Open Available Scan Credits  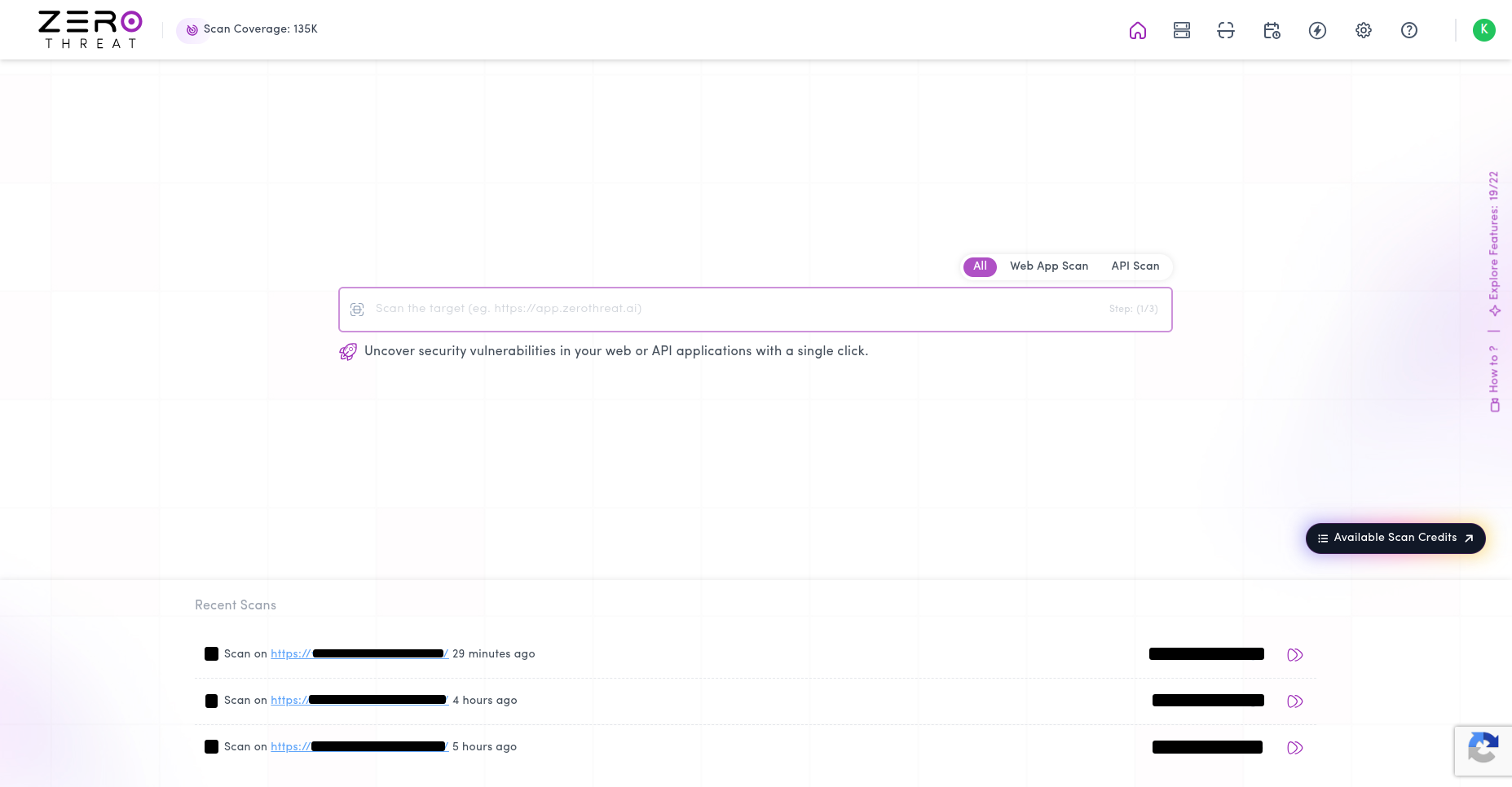[1395, 539]
